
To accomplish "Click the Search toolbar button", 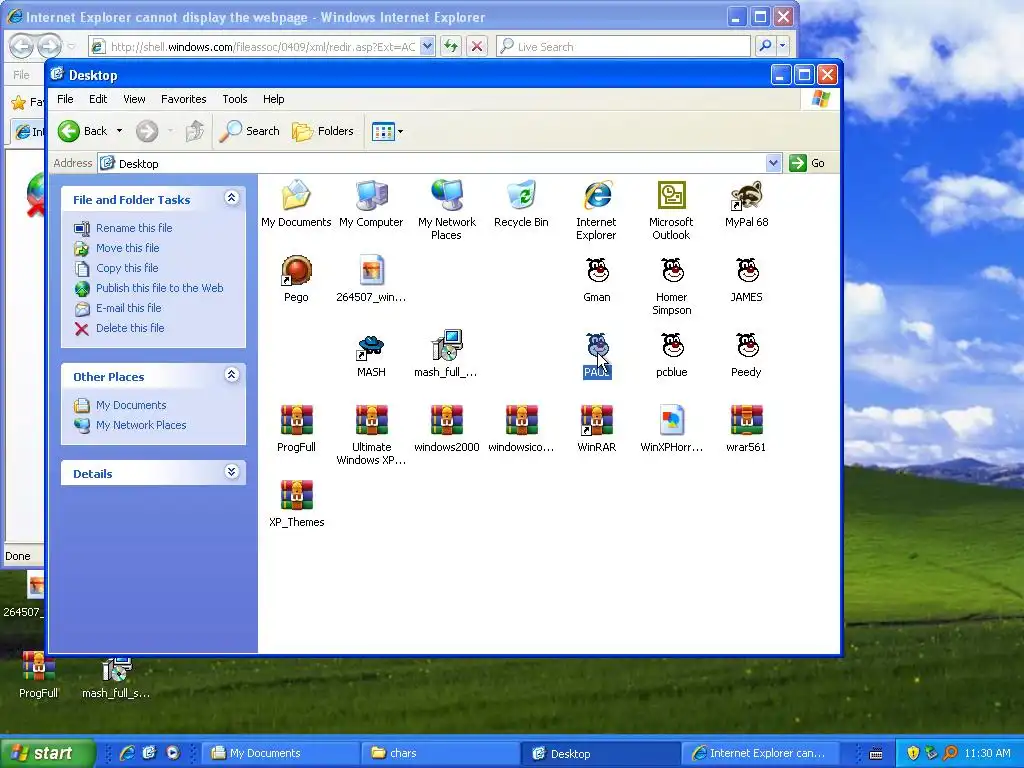I will click(249, 131).
